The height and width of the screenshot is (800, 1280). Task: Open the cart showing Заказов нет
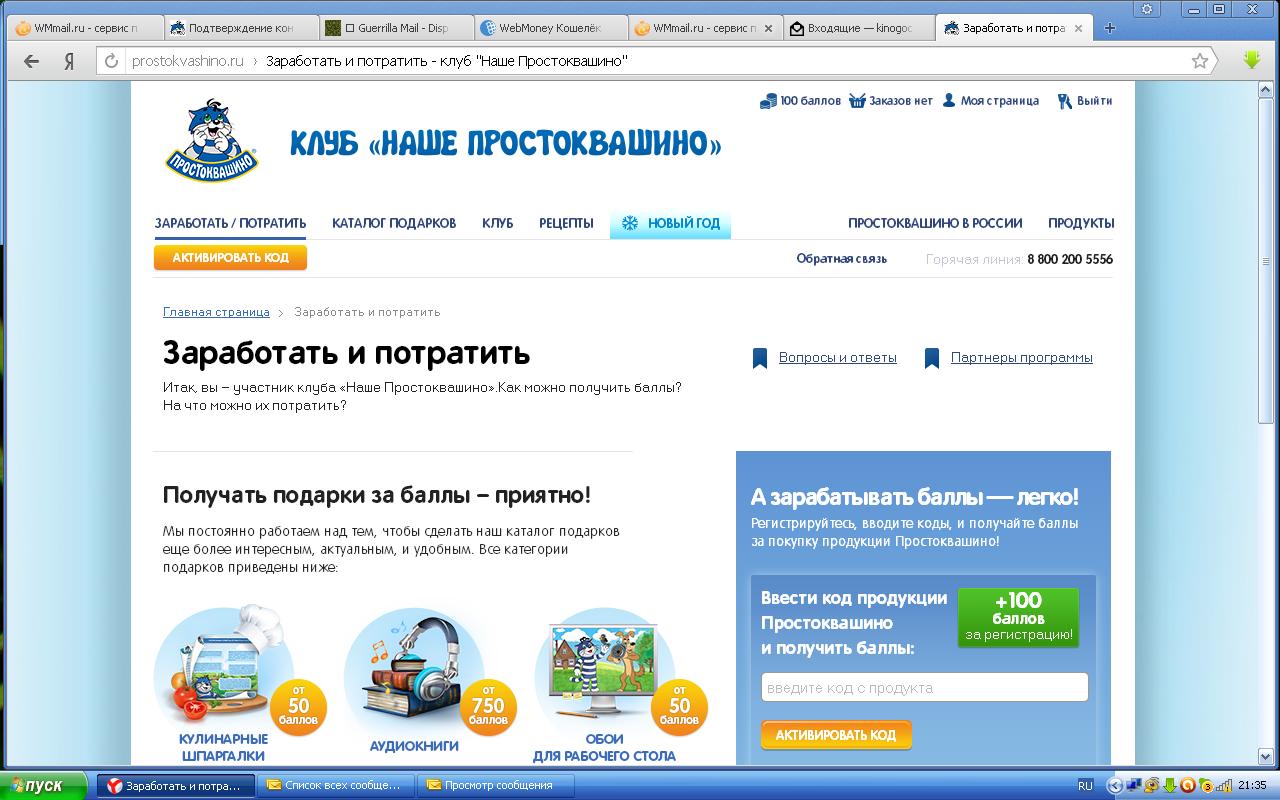[x=890, y=101]
